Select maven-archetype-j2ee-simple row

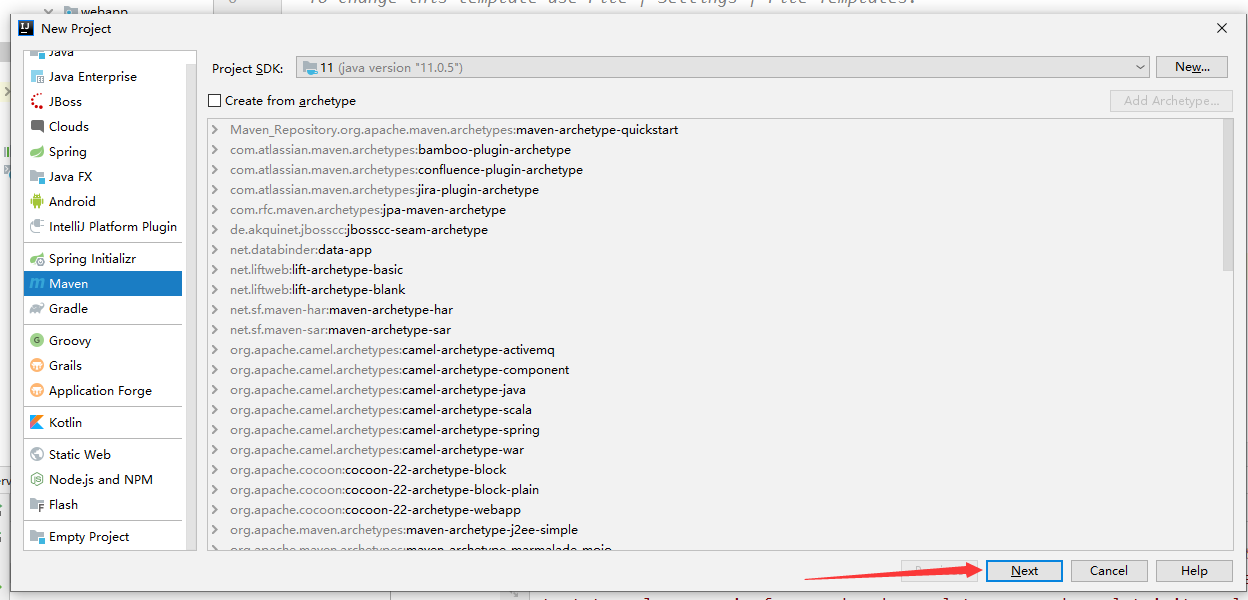click(x=715, y=530)
